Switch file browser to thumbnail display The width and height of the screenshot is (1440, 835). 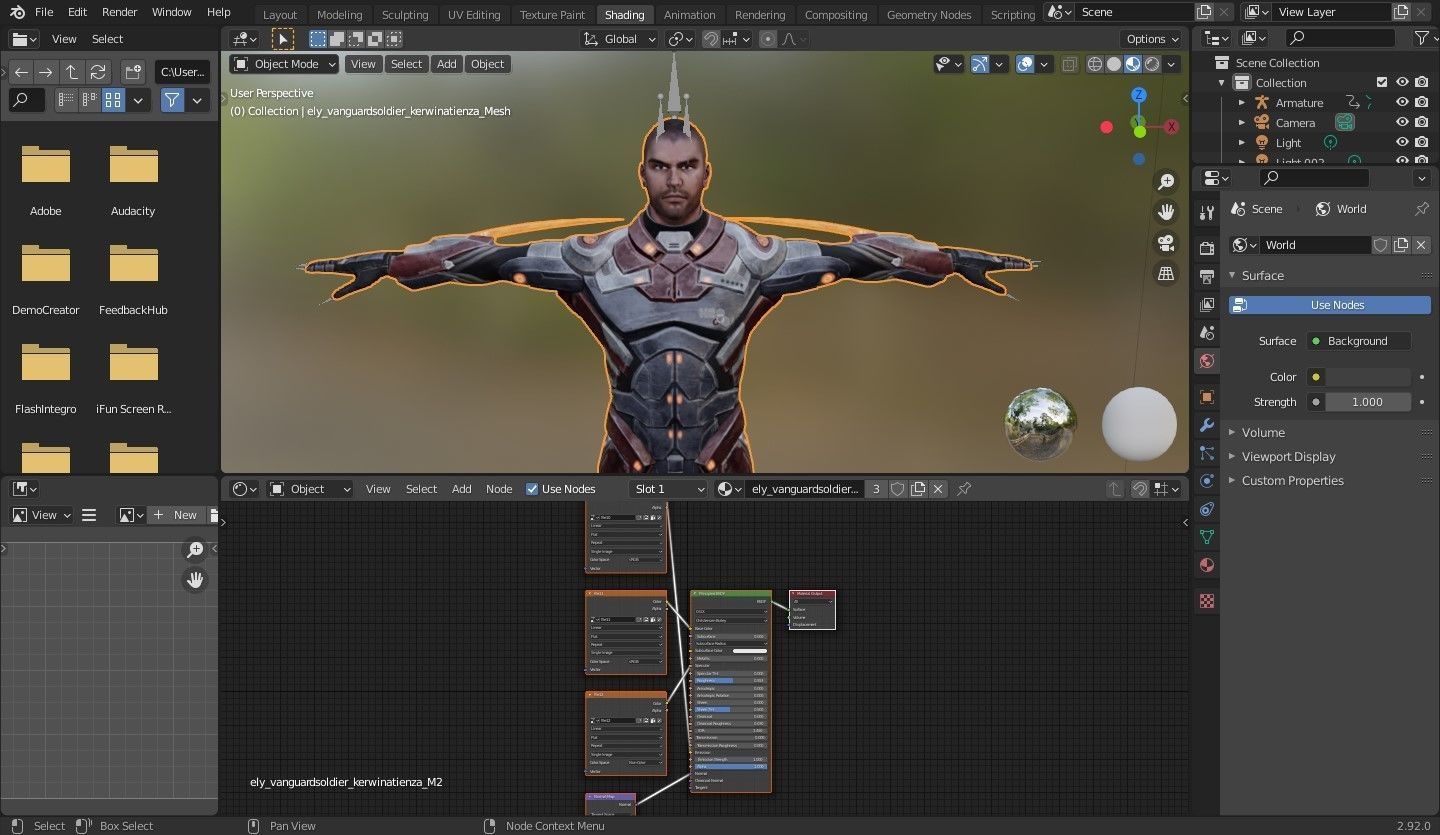(x=113, y=100)
